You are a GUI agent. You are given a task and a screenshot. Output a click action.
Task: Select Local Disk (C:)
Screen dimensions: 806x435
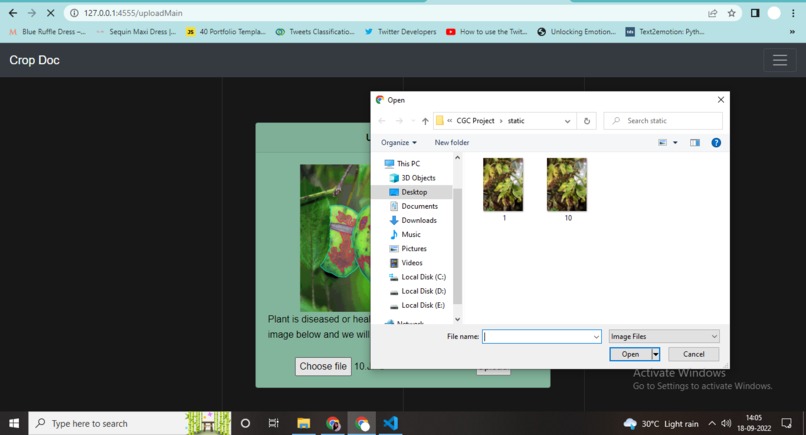pyautogui.click(x=417, y=277)
